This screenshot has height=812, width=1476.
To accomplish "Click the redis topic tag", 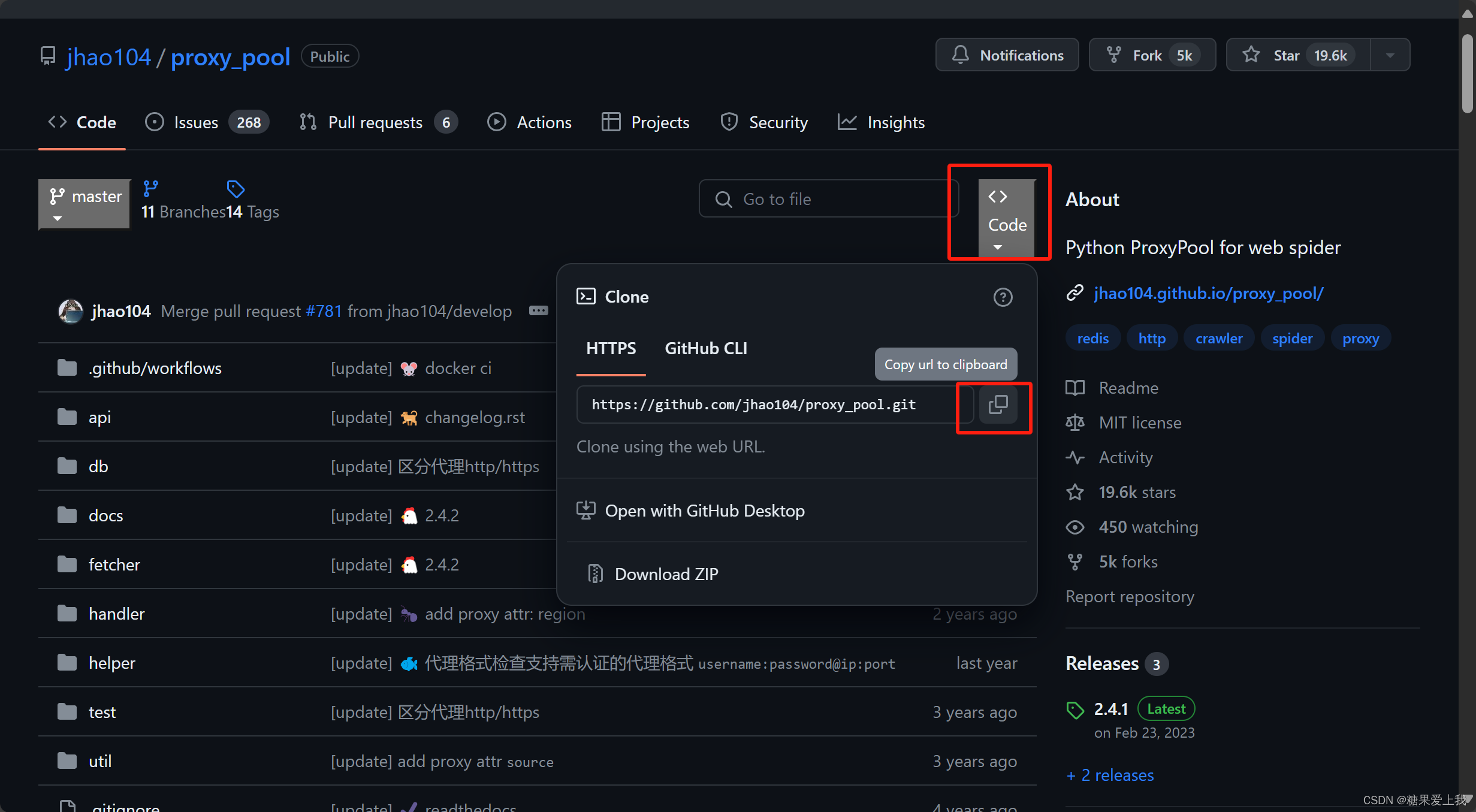I will pyautogui.click(x=1092, y=338).
